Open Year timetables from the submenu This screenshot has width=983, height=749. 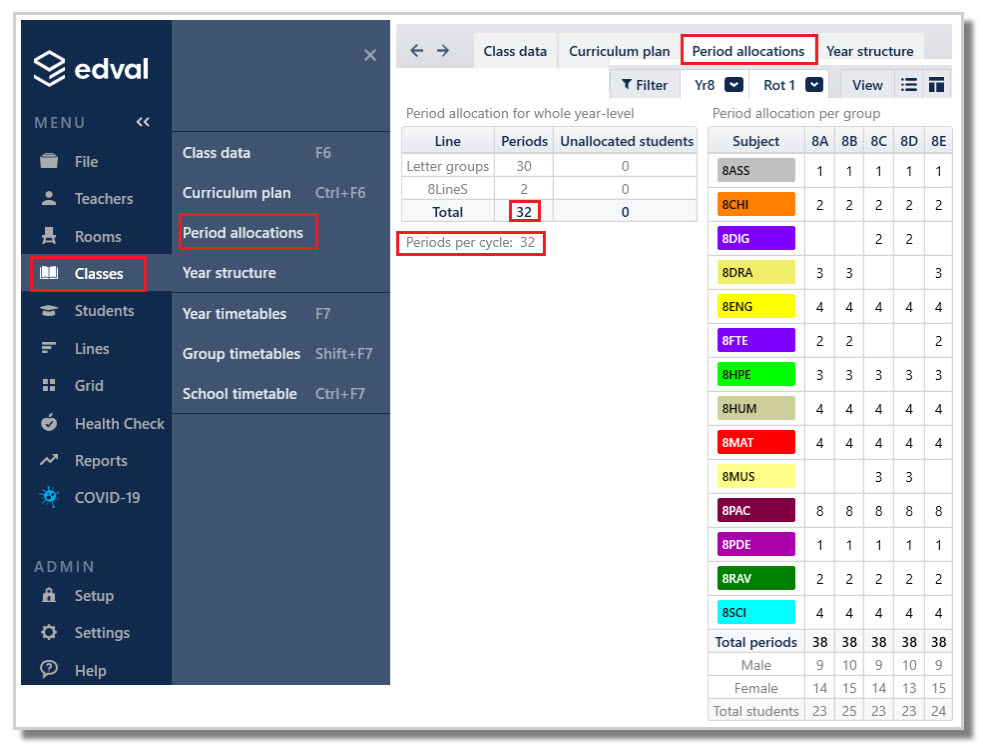tap(234, 314)
